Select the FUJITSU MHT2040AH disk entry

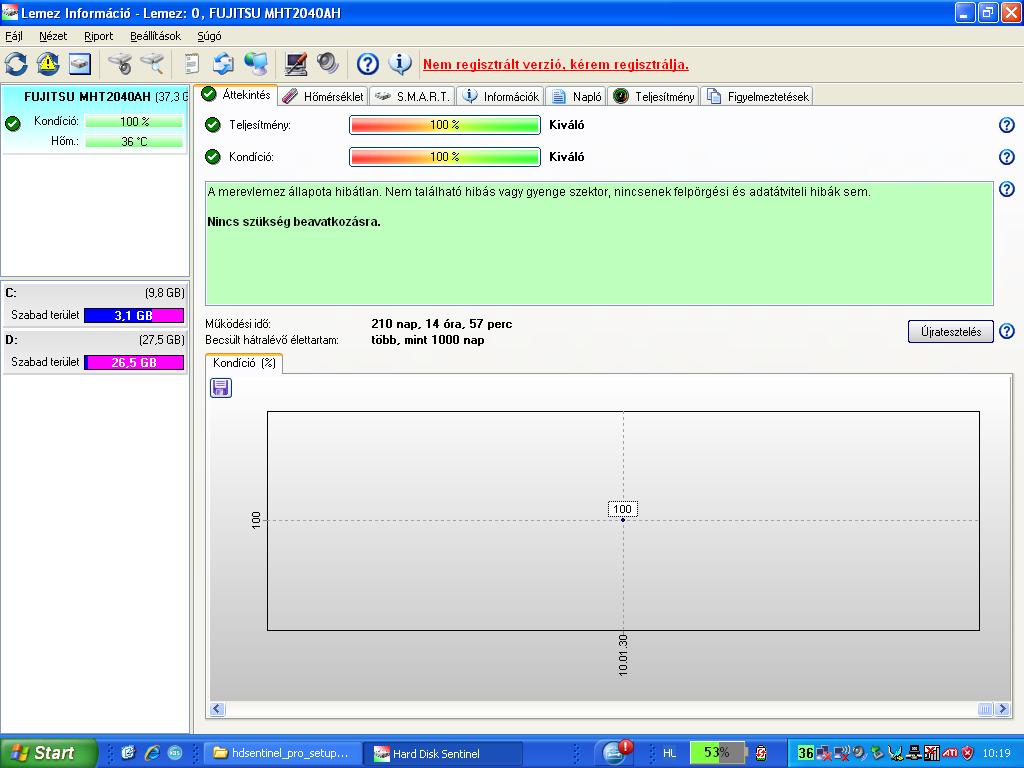pyautogui.click(x=95, y=120)
